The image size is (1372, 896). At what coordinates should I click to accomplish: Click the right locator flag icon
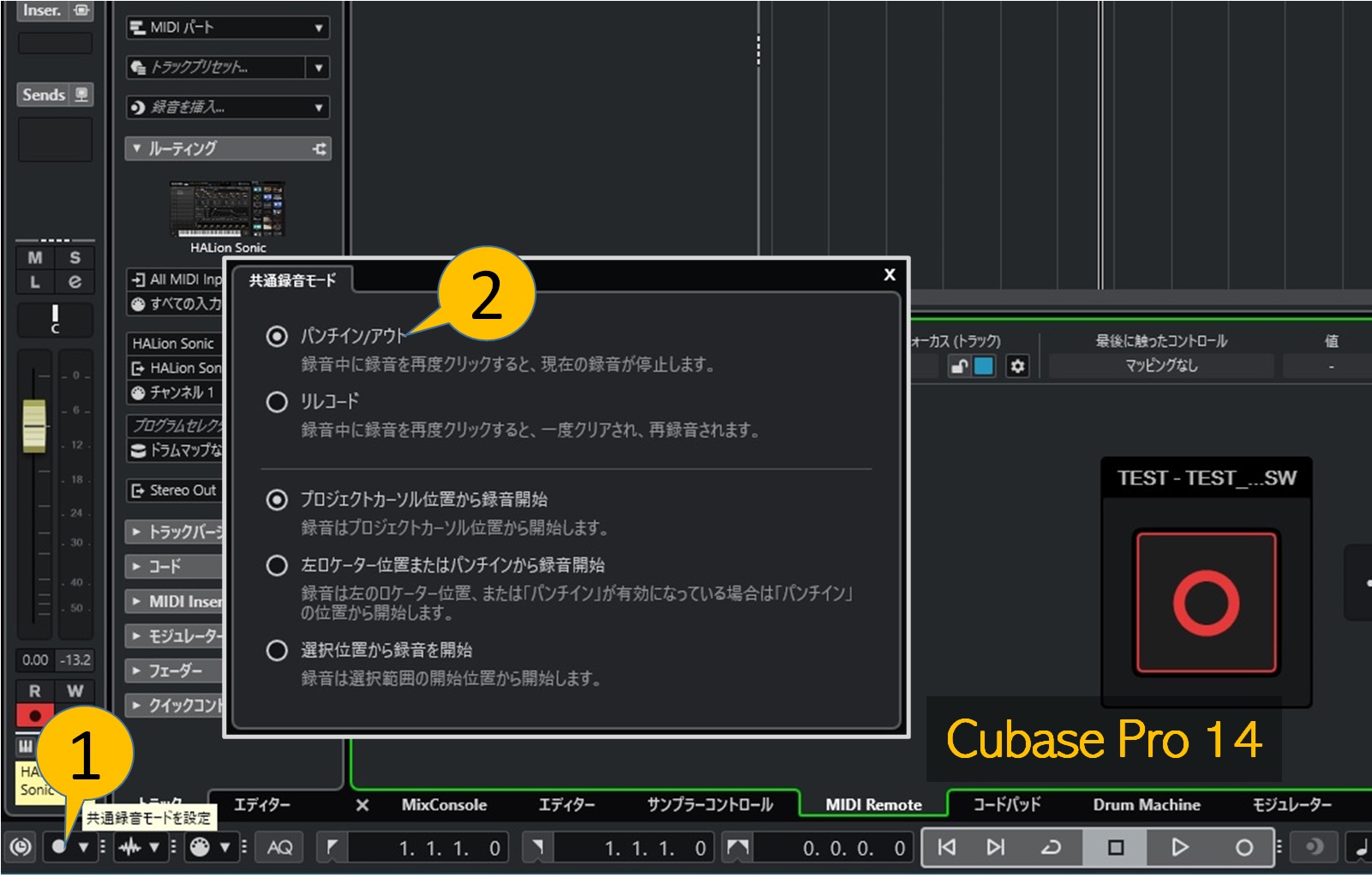[x=537, y=847]
